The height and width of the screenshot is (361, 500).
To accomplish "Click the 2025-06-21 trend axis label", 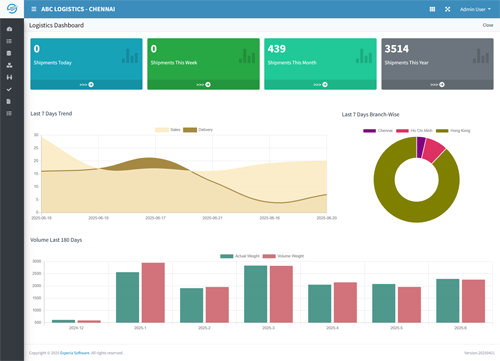I will pyautogui.click(x=212, y=218).
